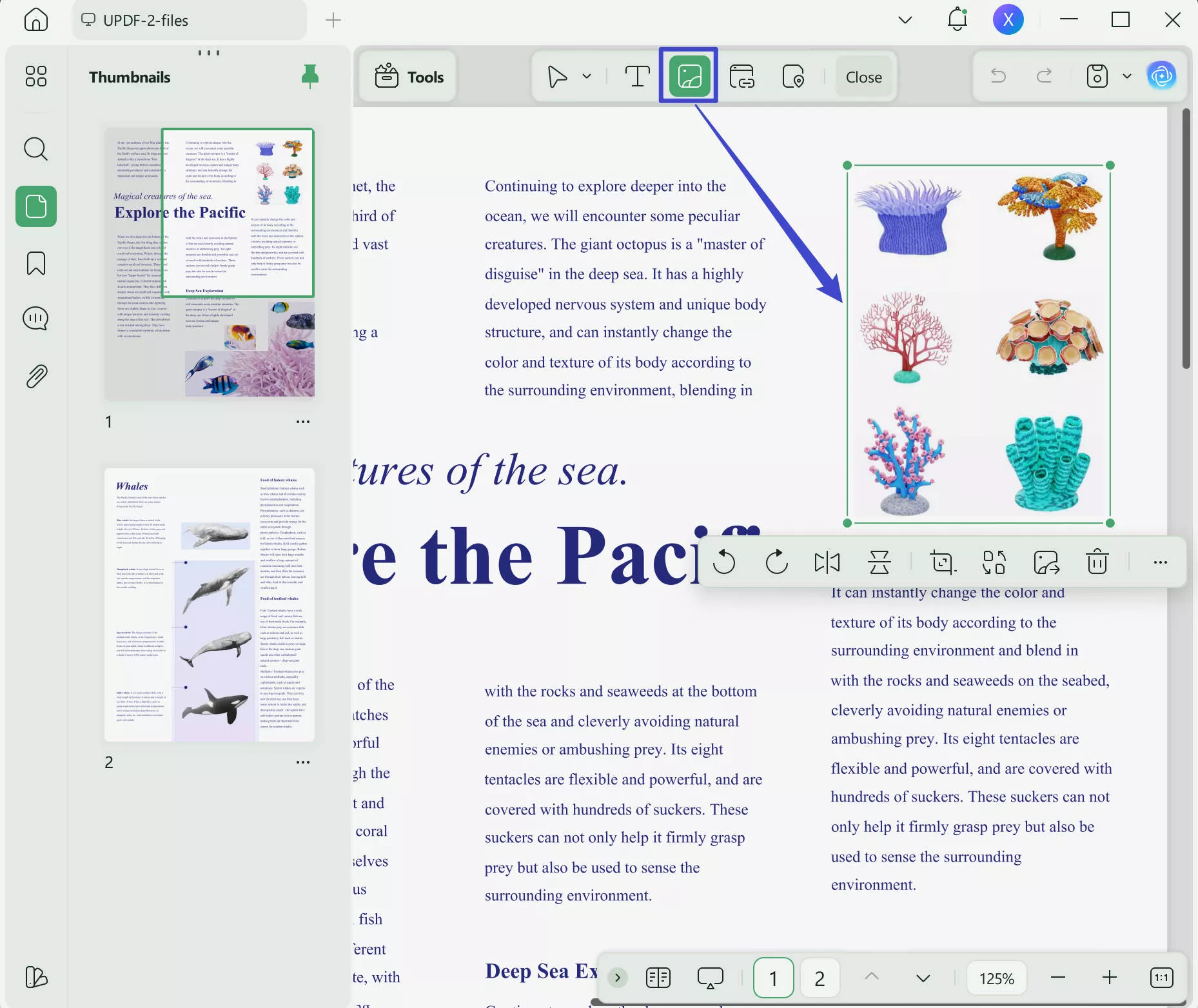1198x1008 pixels.
Task: Open the Link tool
Action: pyautogui.click(x=743, y=76)
